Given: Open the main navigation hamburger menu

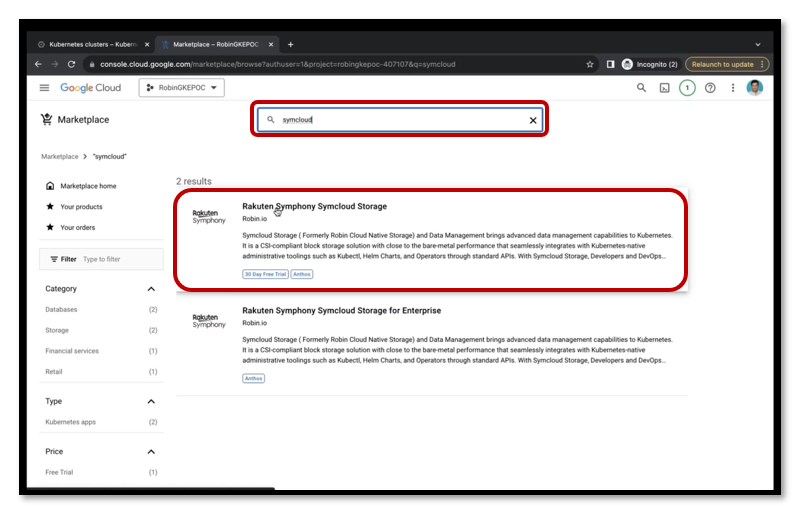Looking at the screenshot, I should point(44,88).
